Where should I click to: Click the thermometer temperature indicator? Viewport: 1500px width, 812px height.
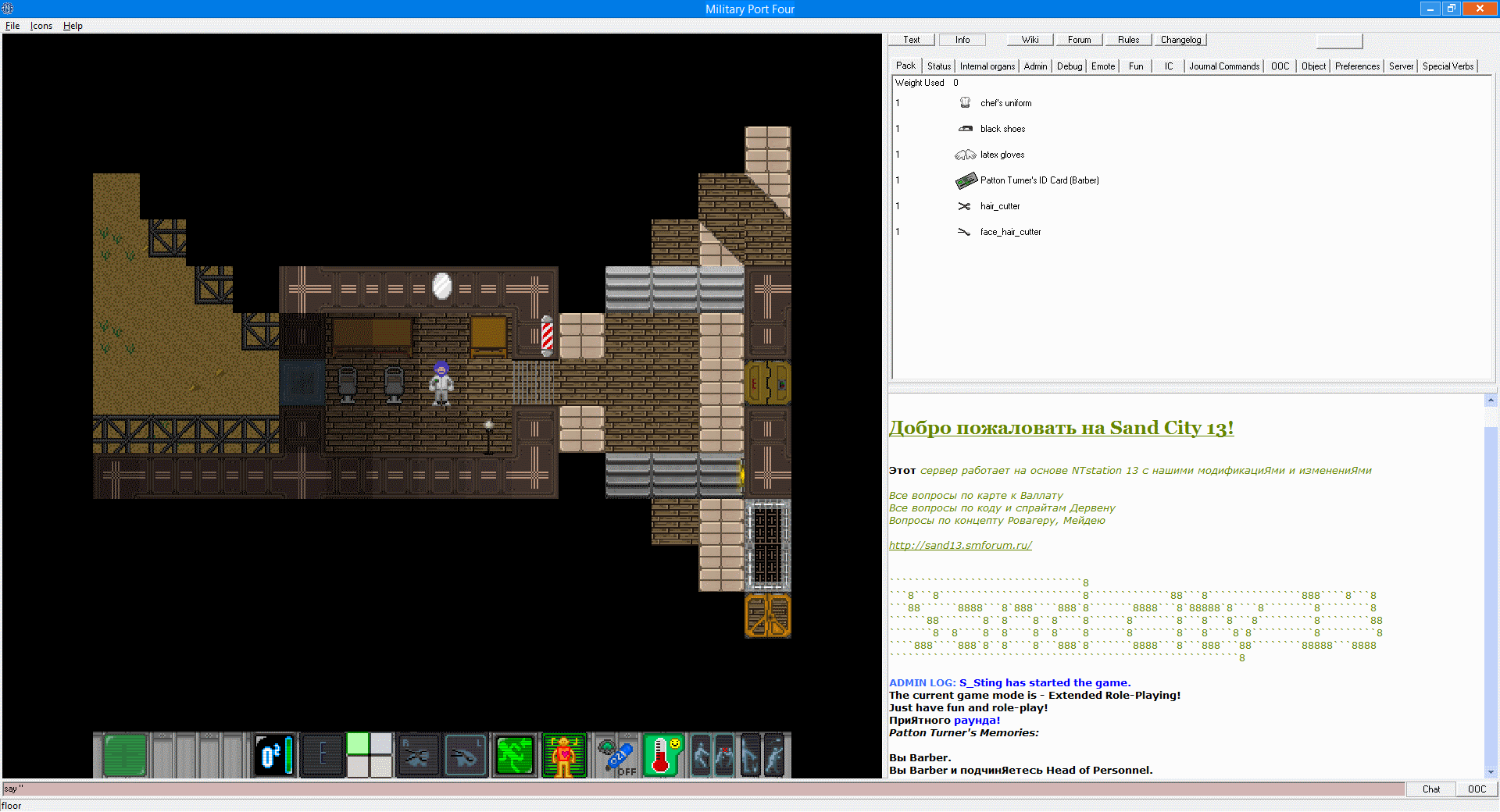coord(663,756)
